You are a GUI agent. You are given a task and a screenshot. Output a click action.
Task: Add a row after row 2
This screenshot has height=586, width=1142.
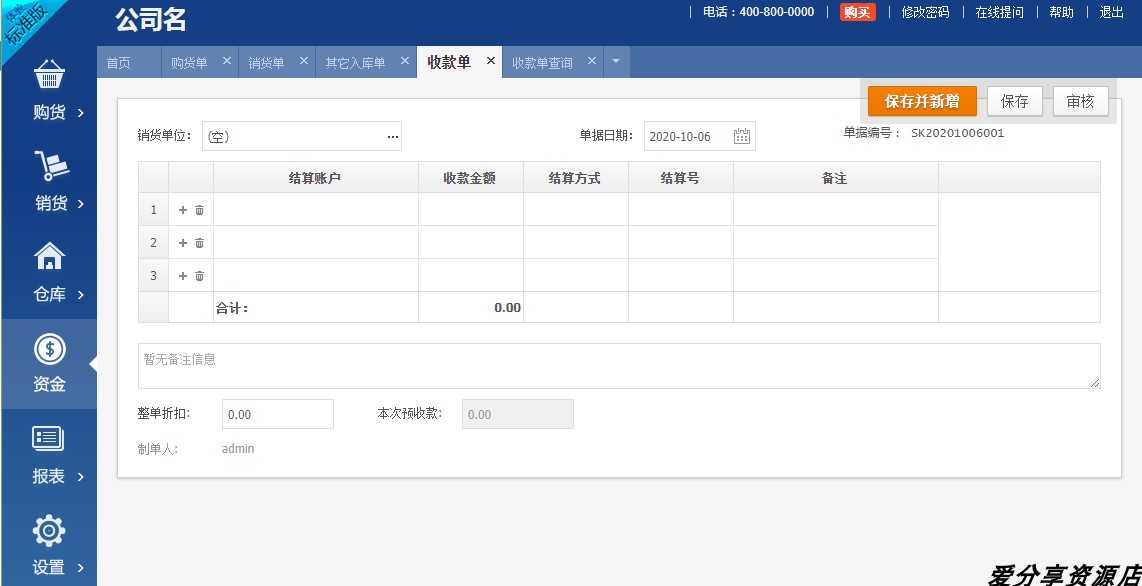(x=183, y=242)
